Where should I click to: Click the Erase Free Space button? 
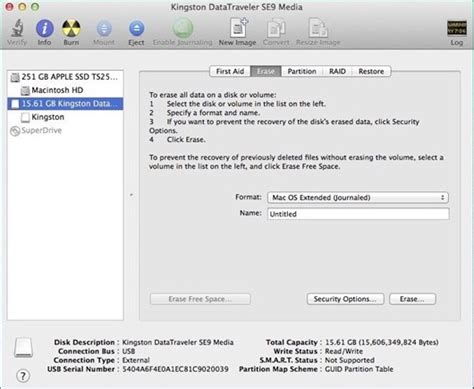(x=200, y=299)
